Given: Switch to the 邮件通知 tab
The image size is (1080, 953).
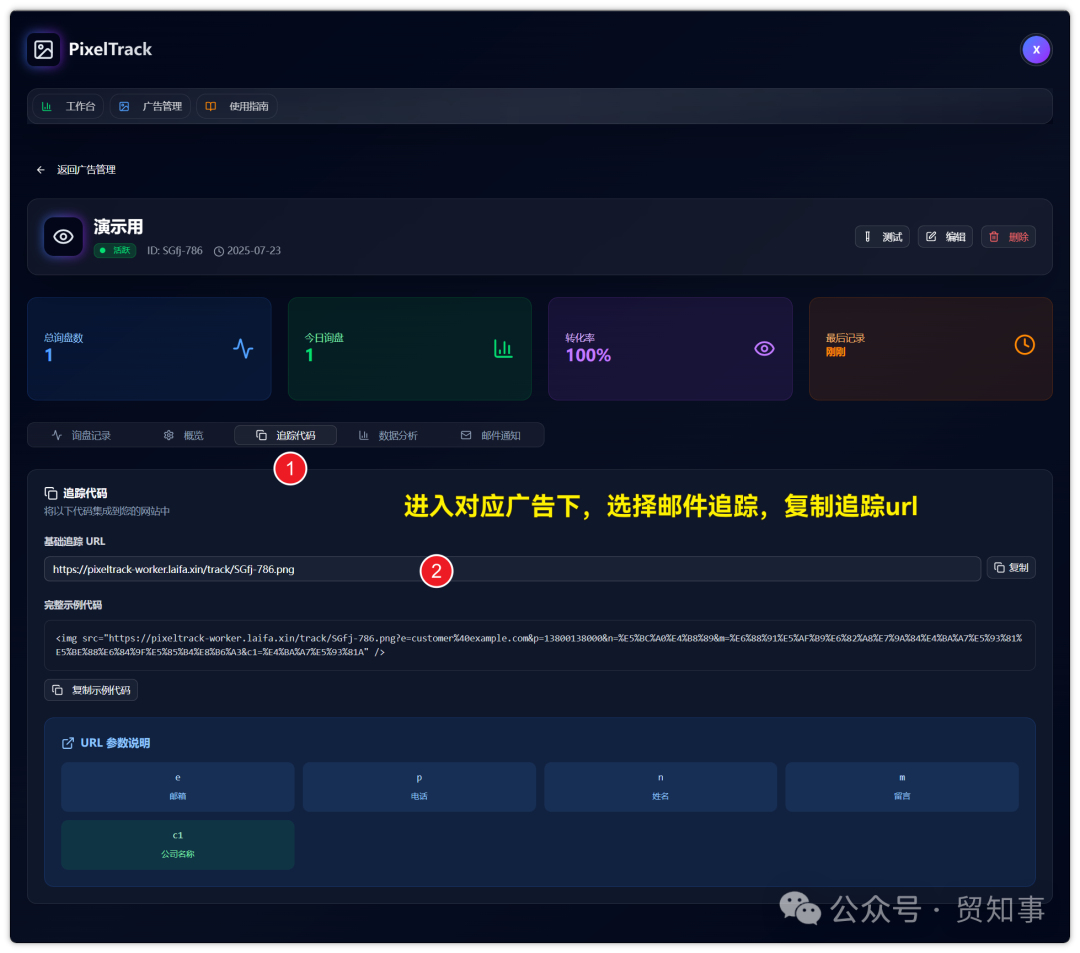Looking at the screenshot, I should click(490, 435).
